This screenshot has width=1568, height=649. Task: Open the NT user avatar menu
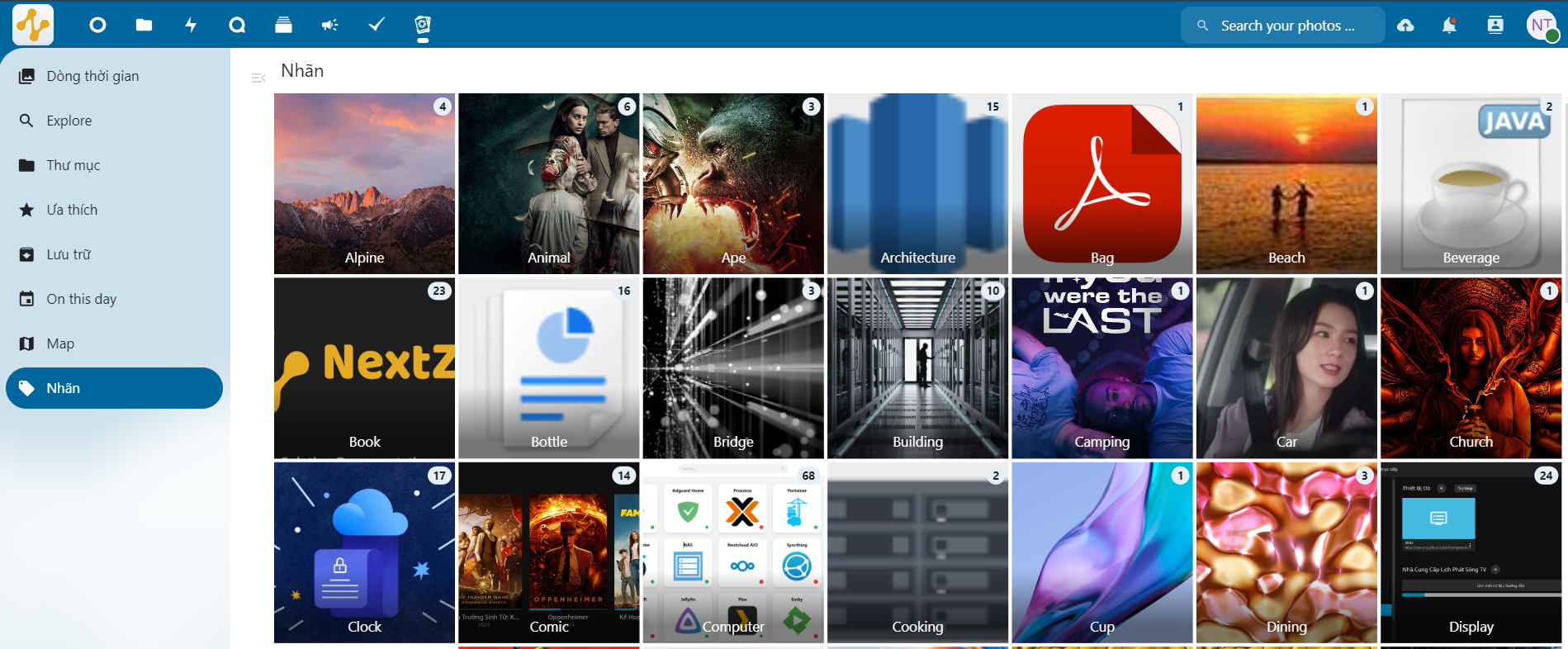tap(1542, 26)
